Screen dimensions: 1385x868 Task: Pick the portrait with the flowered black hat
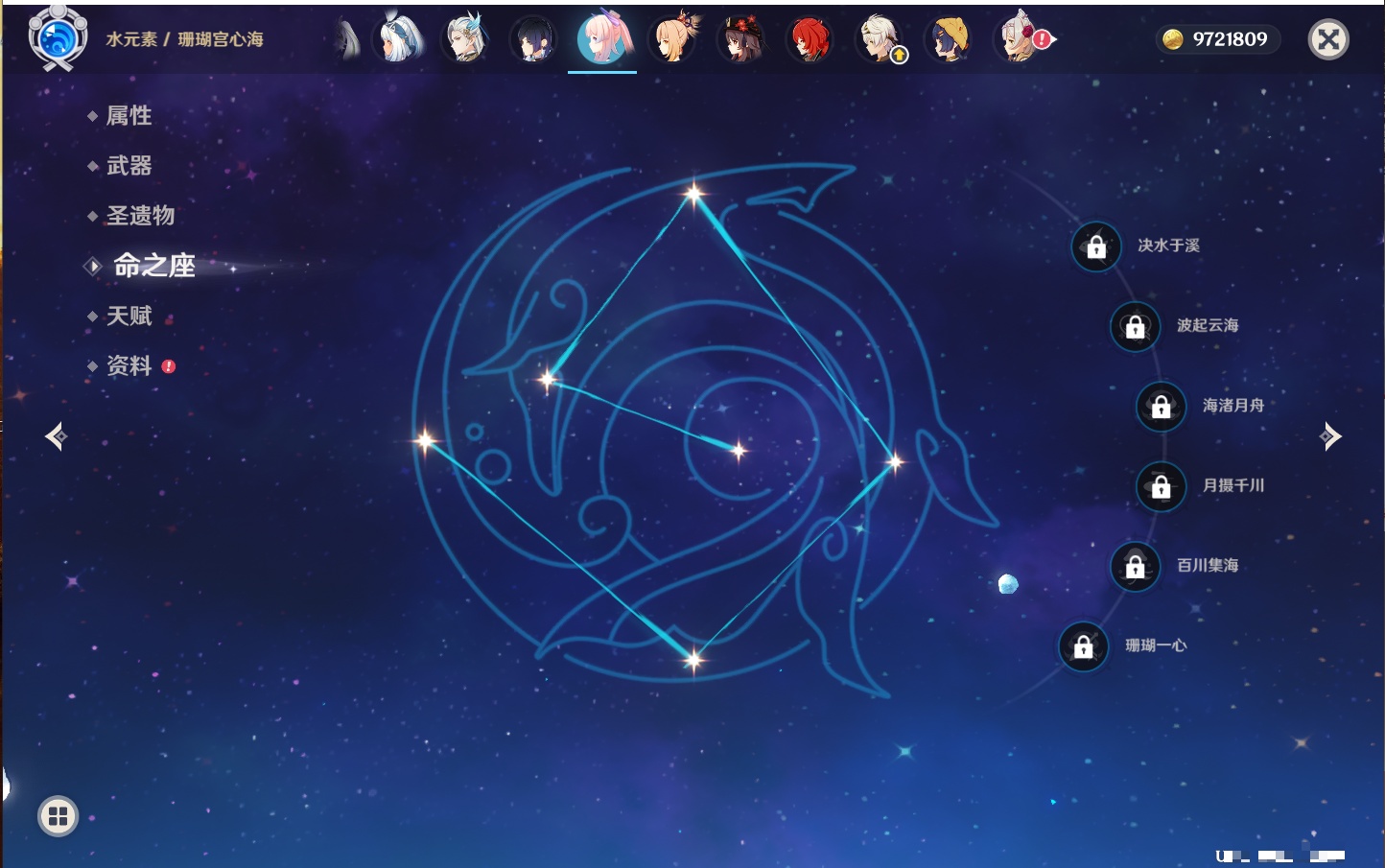pos(741,38)
